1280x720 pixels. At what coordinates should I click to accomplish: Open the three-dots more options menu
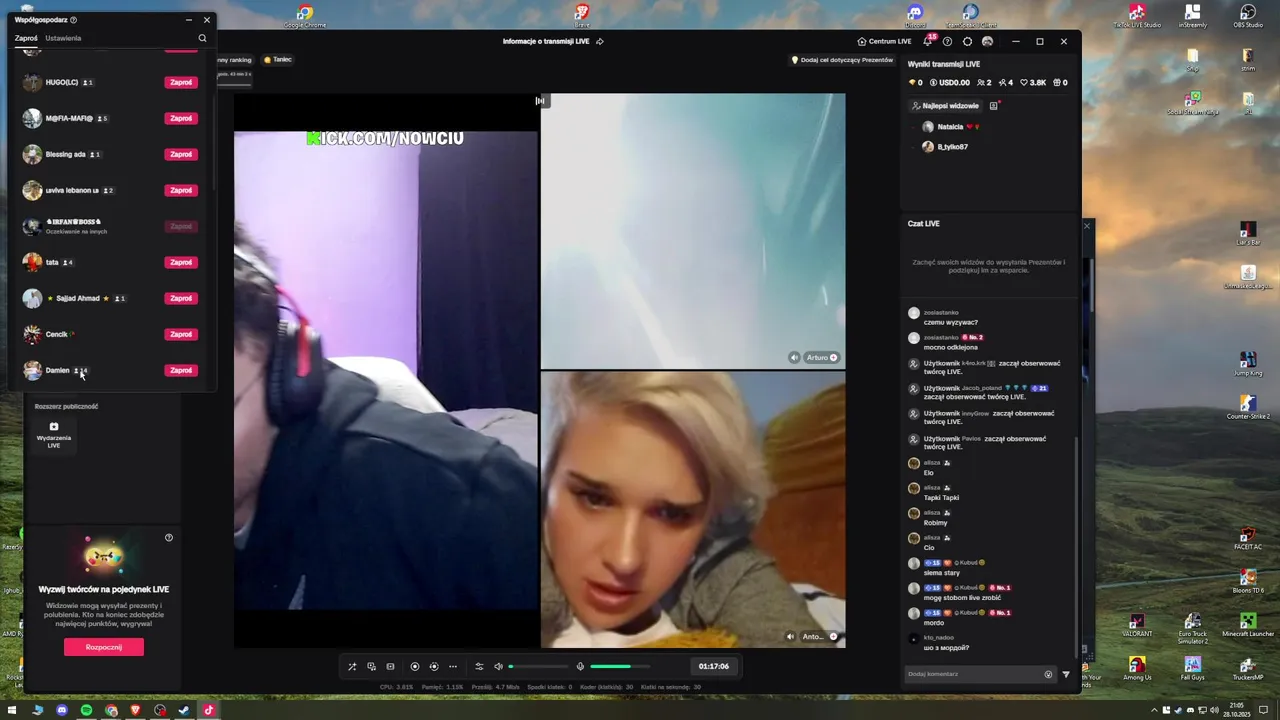pos(453,666)
